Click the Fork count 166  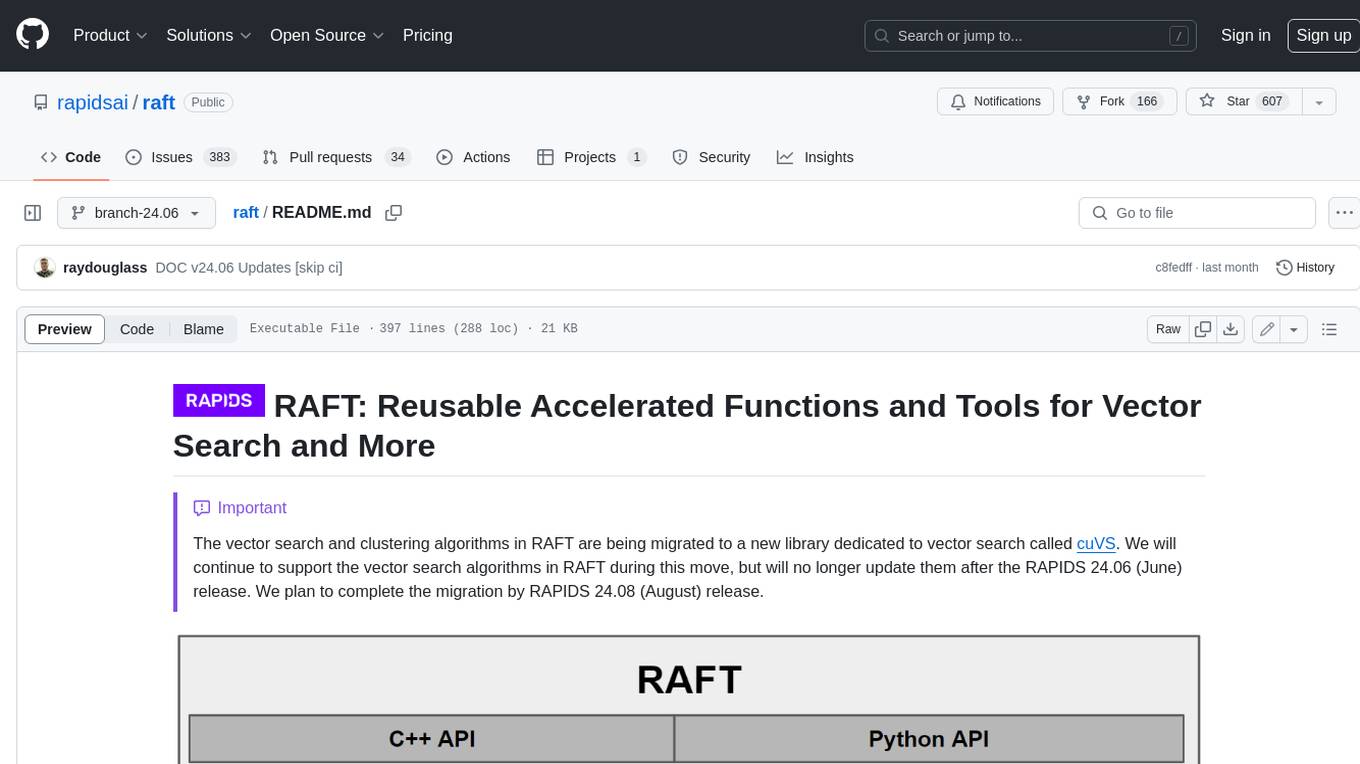[x=1147, y=102]
